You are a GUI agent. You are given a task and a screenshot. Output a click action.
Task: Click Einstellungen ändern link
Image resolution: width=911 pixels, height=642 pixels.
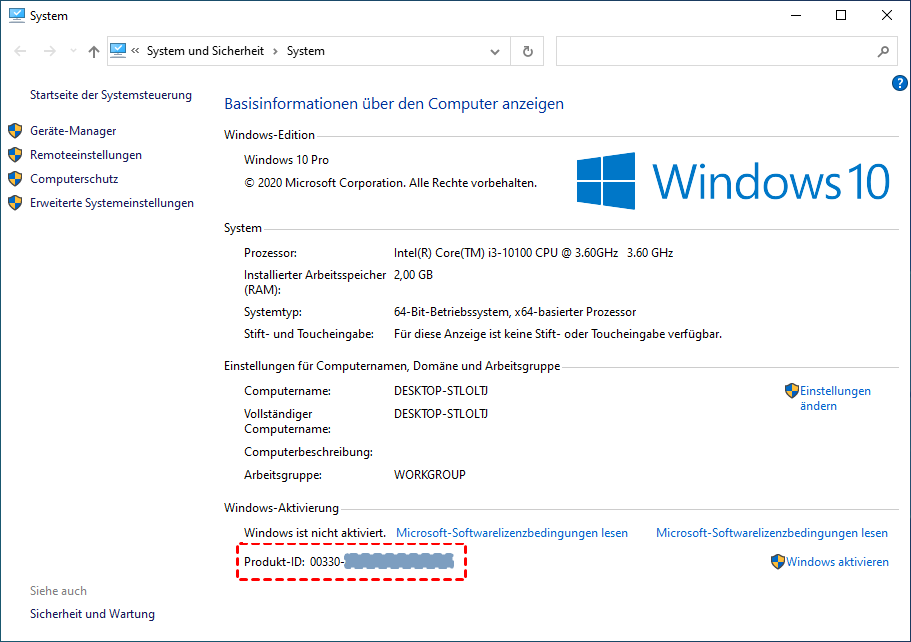(x=835, y=398)
